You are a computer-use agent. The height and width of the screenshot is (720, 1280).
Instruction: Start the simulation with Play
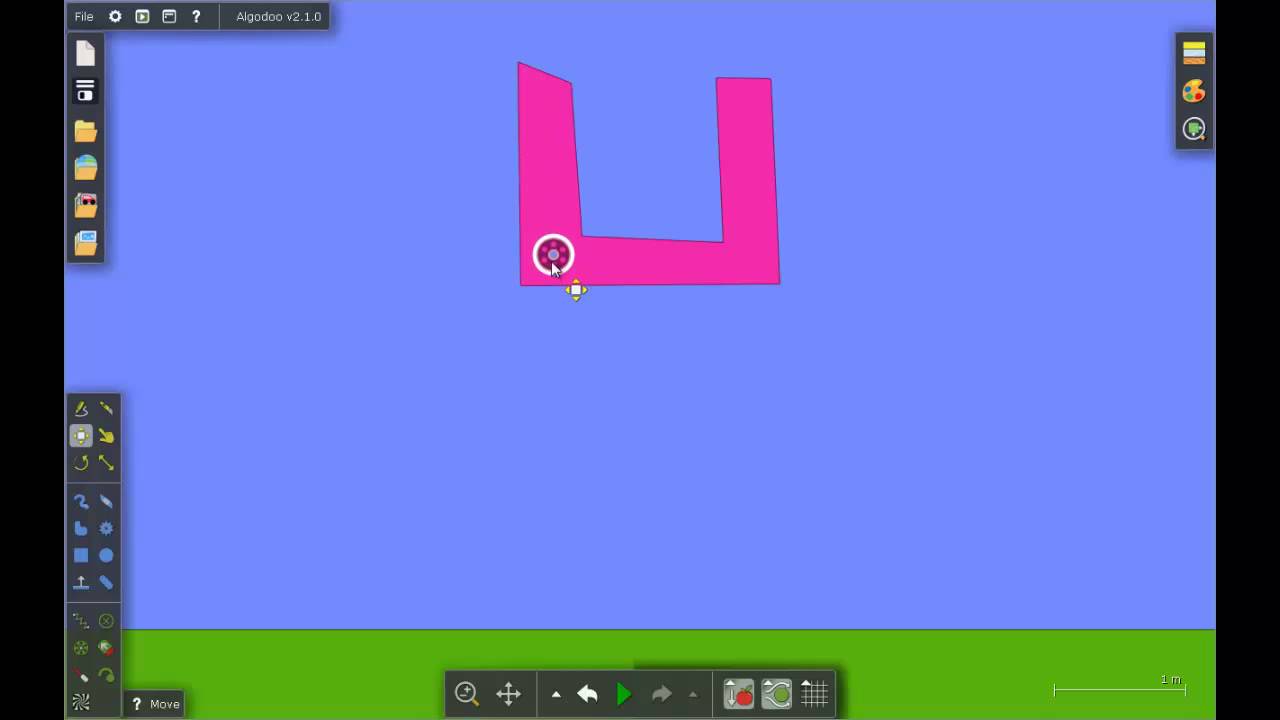click(x=624, y=693)
